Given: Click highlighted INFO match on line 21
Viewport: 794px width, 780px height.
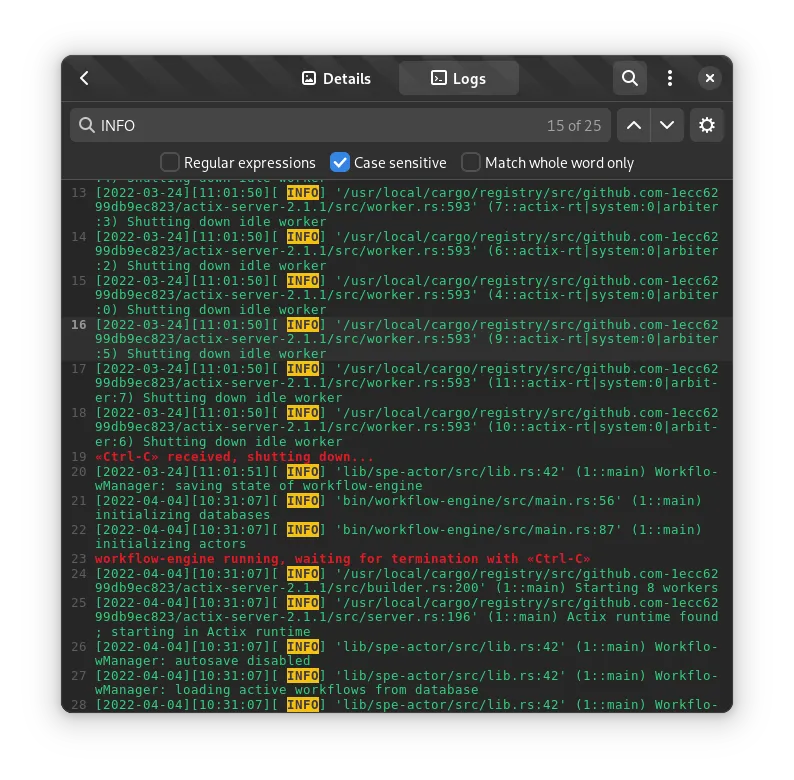Looking at the screenshot, I should pos(303,500).
